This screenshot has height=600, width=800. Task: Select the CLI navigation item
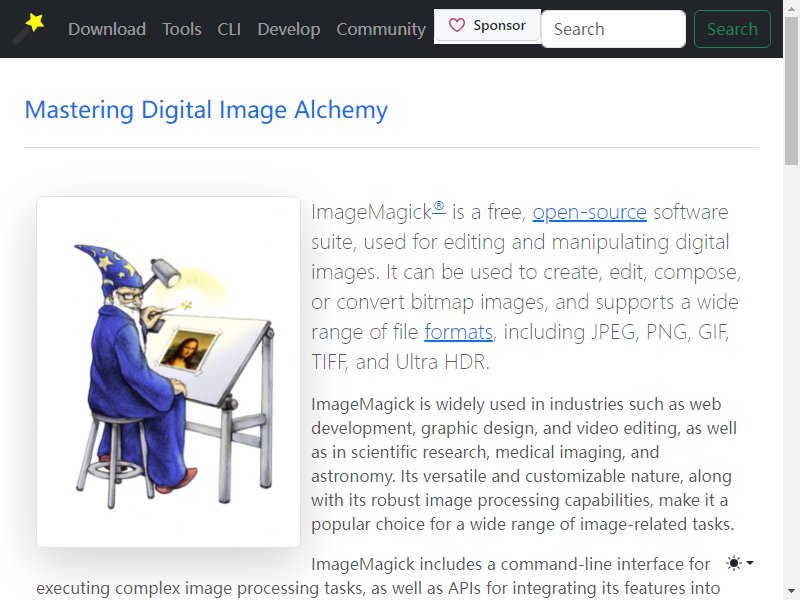coord(229,29)
